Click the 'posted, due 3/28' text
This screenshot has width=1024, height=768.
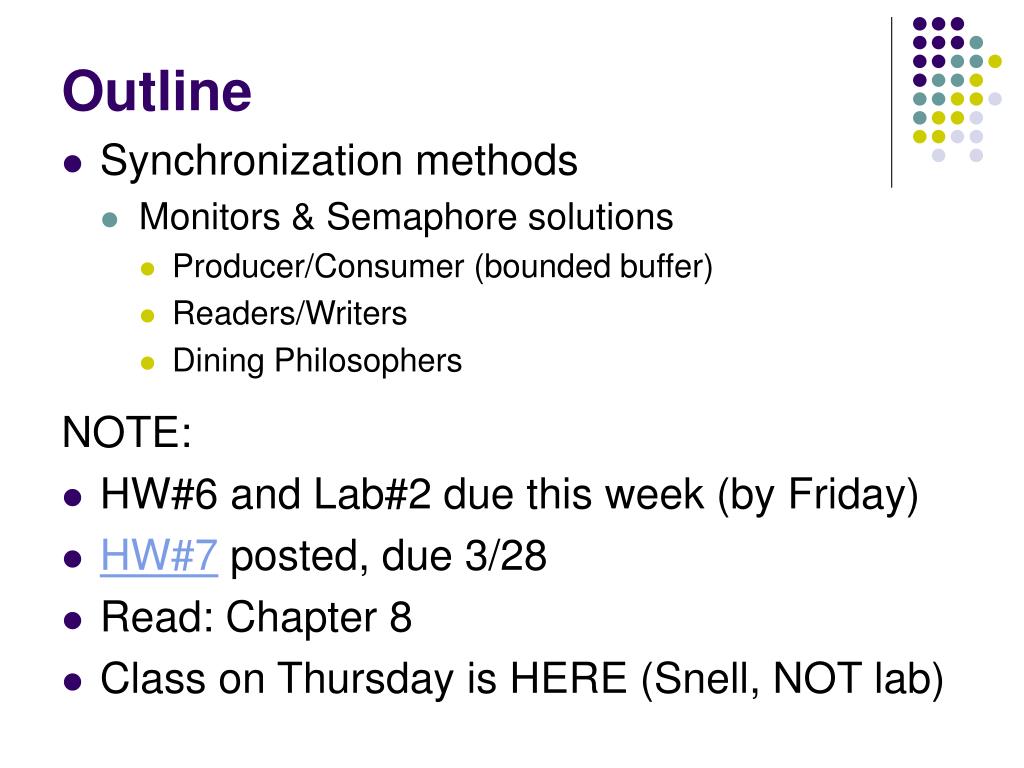click(x=389, y=556)
